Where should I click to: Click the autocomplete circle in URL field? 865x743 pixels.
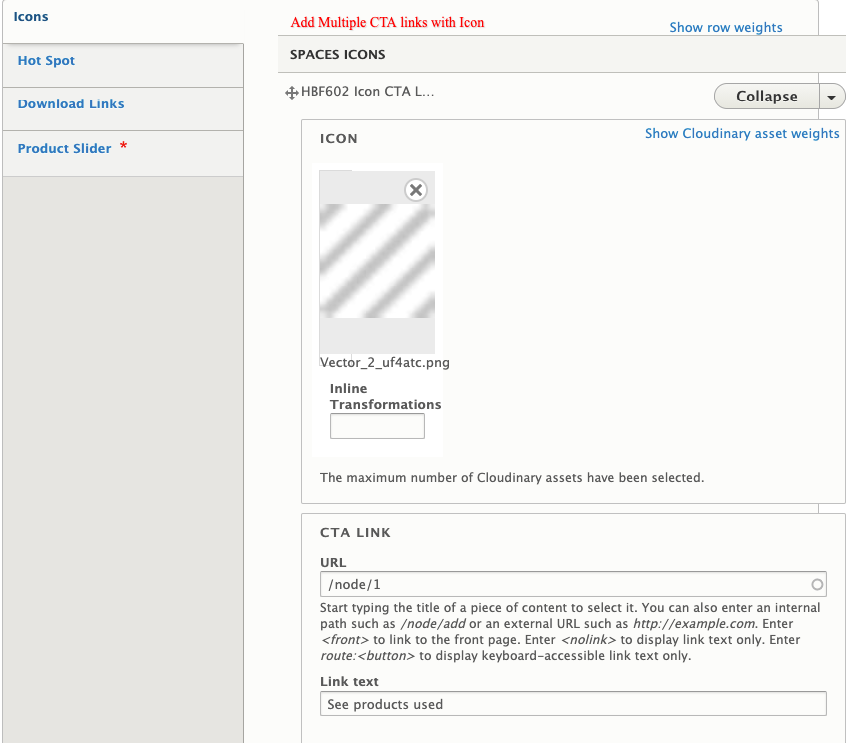(817, 585)
